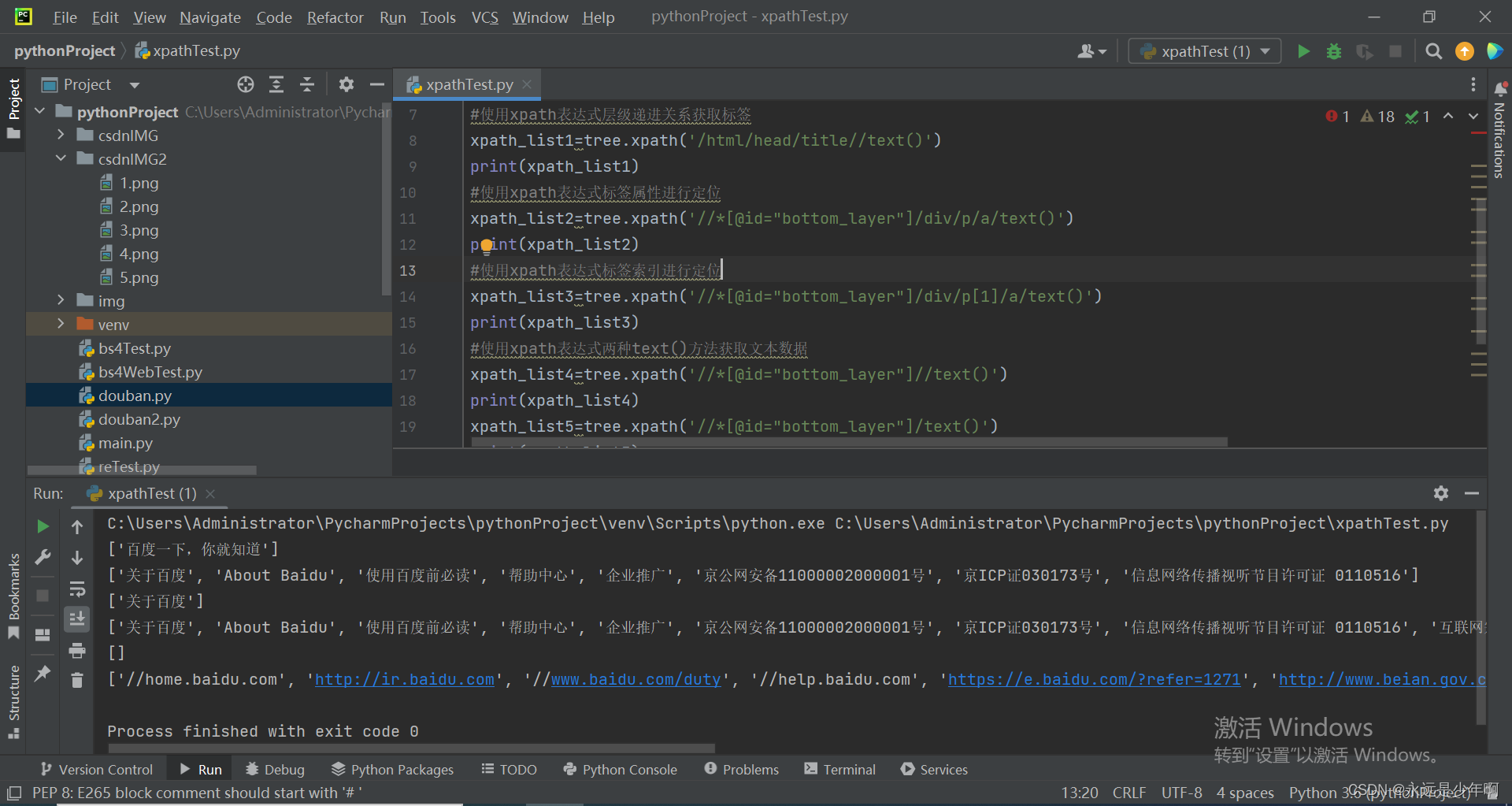Hide Run panel using minus icon
Image resolution: width=1512 pixels, height=806 pixels.
click(1472, 493)
